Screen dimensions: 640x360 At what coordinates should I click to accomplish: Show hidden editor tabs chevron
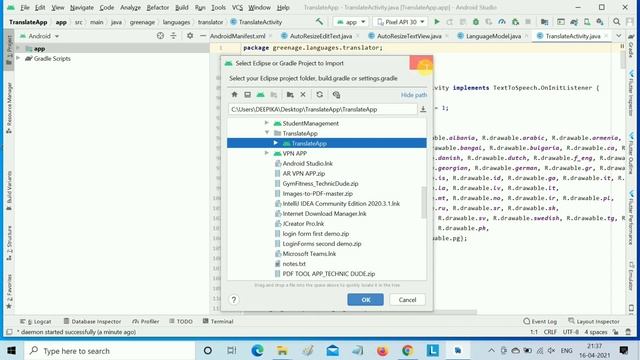coord(619,36)
